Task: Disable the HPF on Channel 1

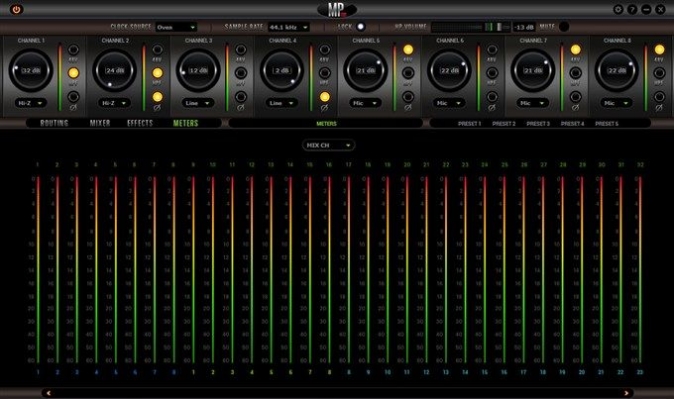Action: pyautogui.click(x=74, y=73)
